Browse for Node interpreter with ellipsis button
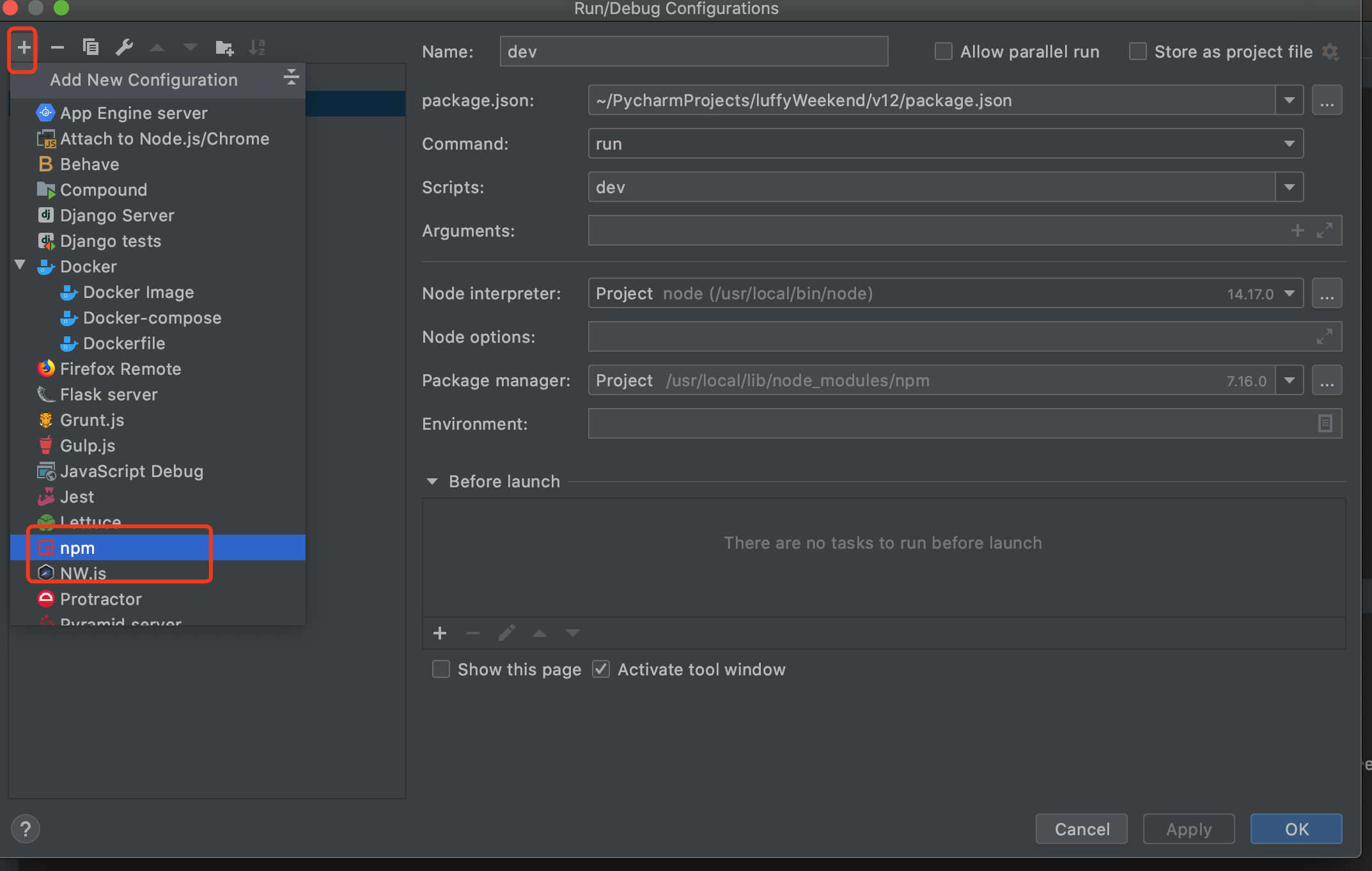 pyautogui.click(x=1327, y=294)
